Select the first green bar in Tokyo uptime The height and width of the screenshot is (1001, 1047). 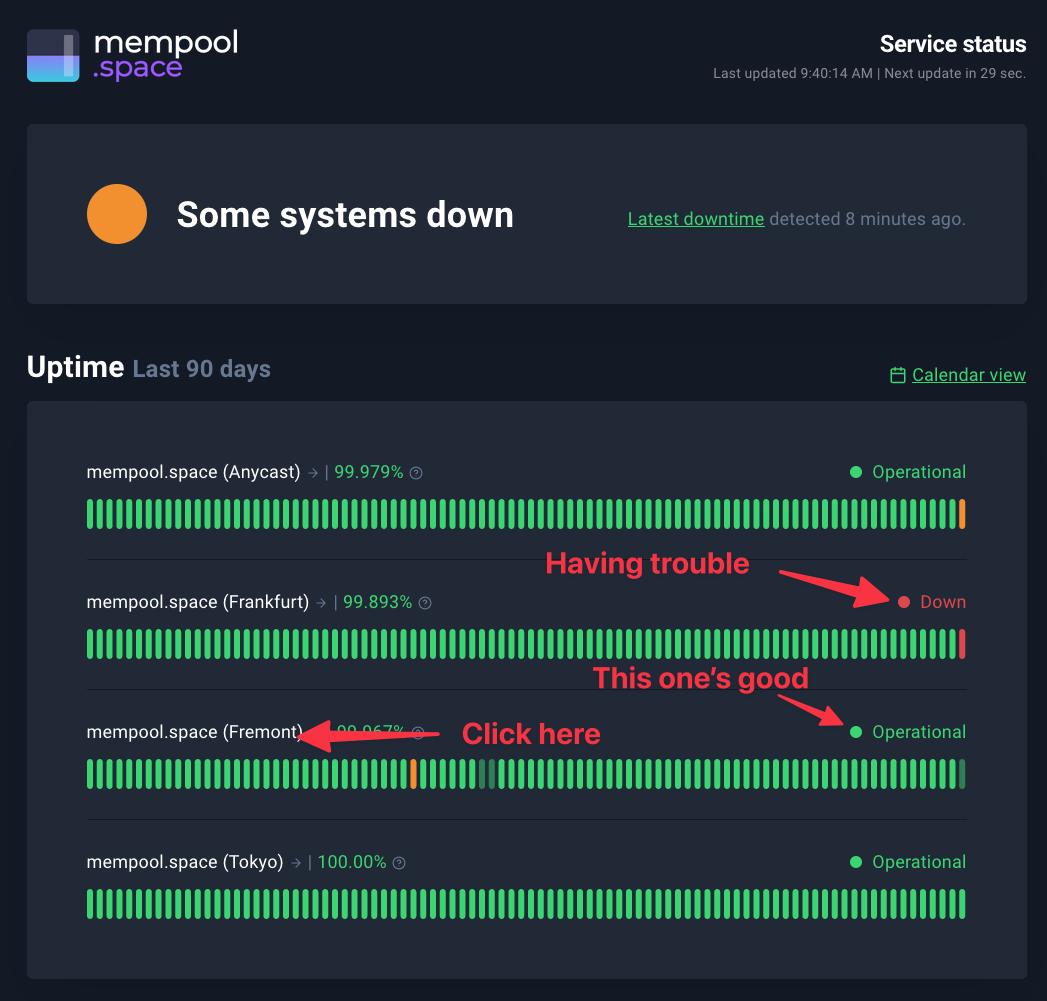pos(90,904)
